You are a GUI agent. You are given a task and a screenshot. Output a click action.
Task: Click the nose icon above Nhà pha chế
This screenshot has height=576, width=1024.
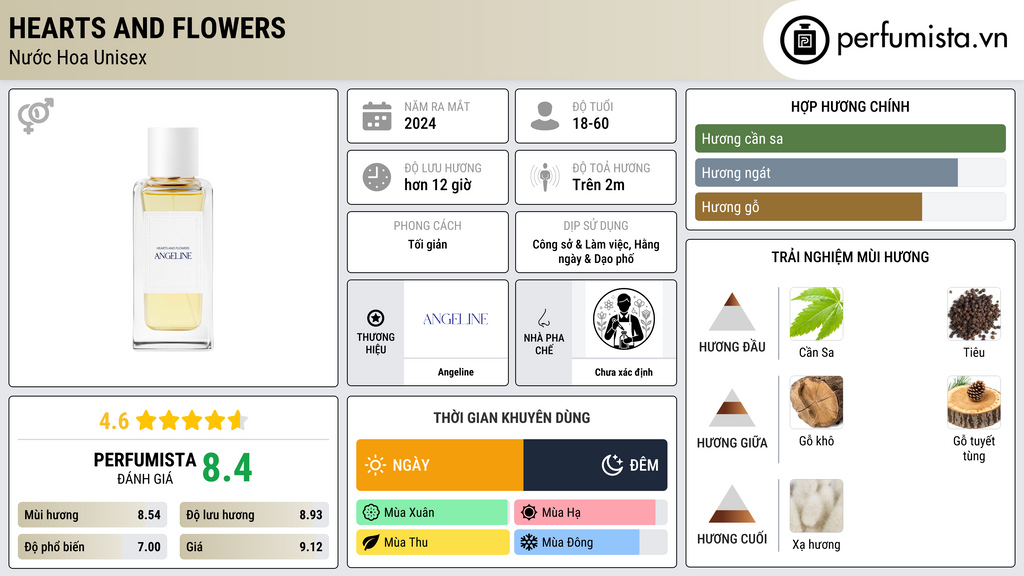click(543, 318)
